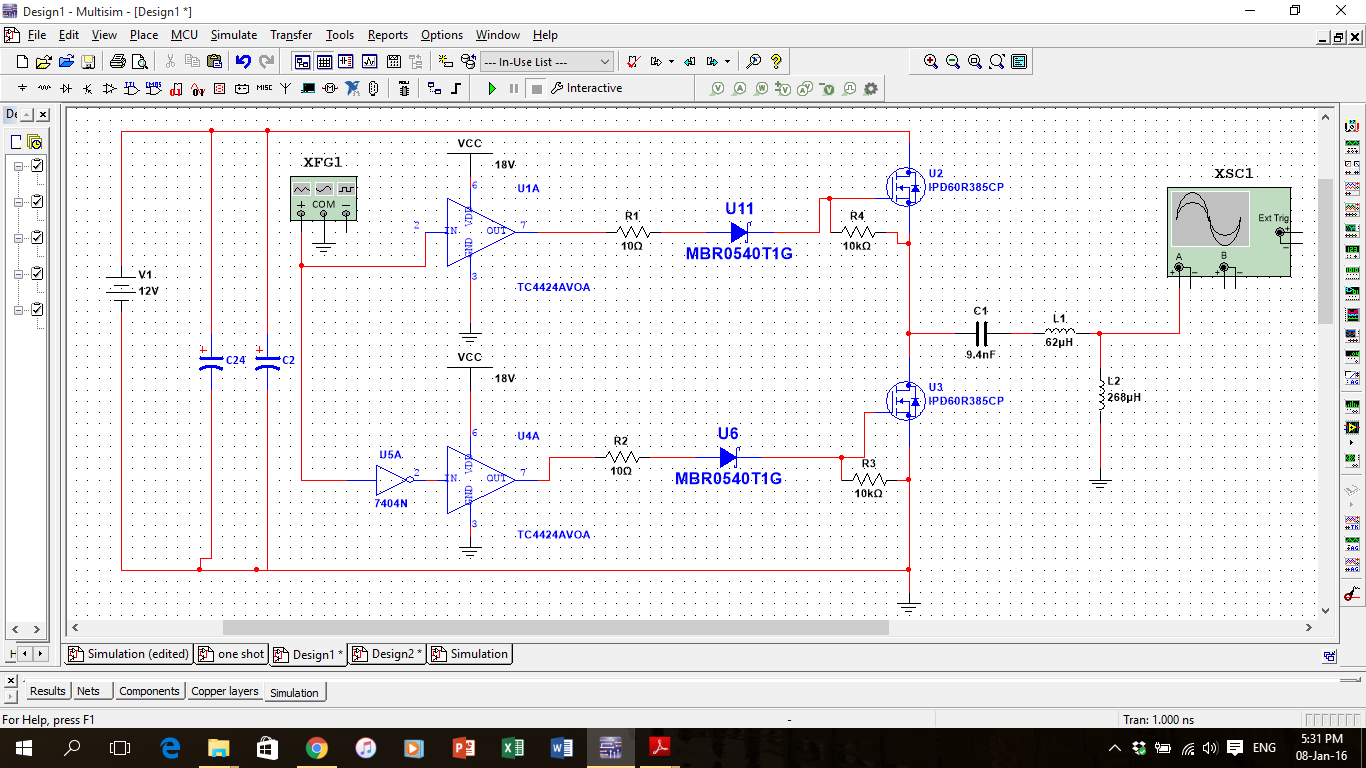This screenshot has height=768, width=1366.
Task: Open the CMOS components group
Action: (154, 88)
